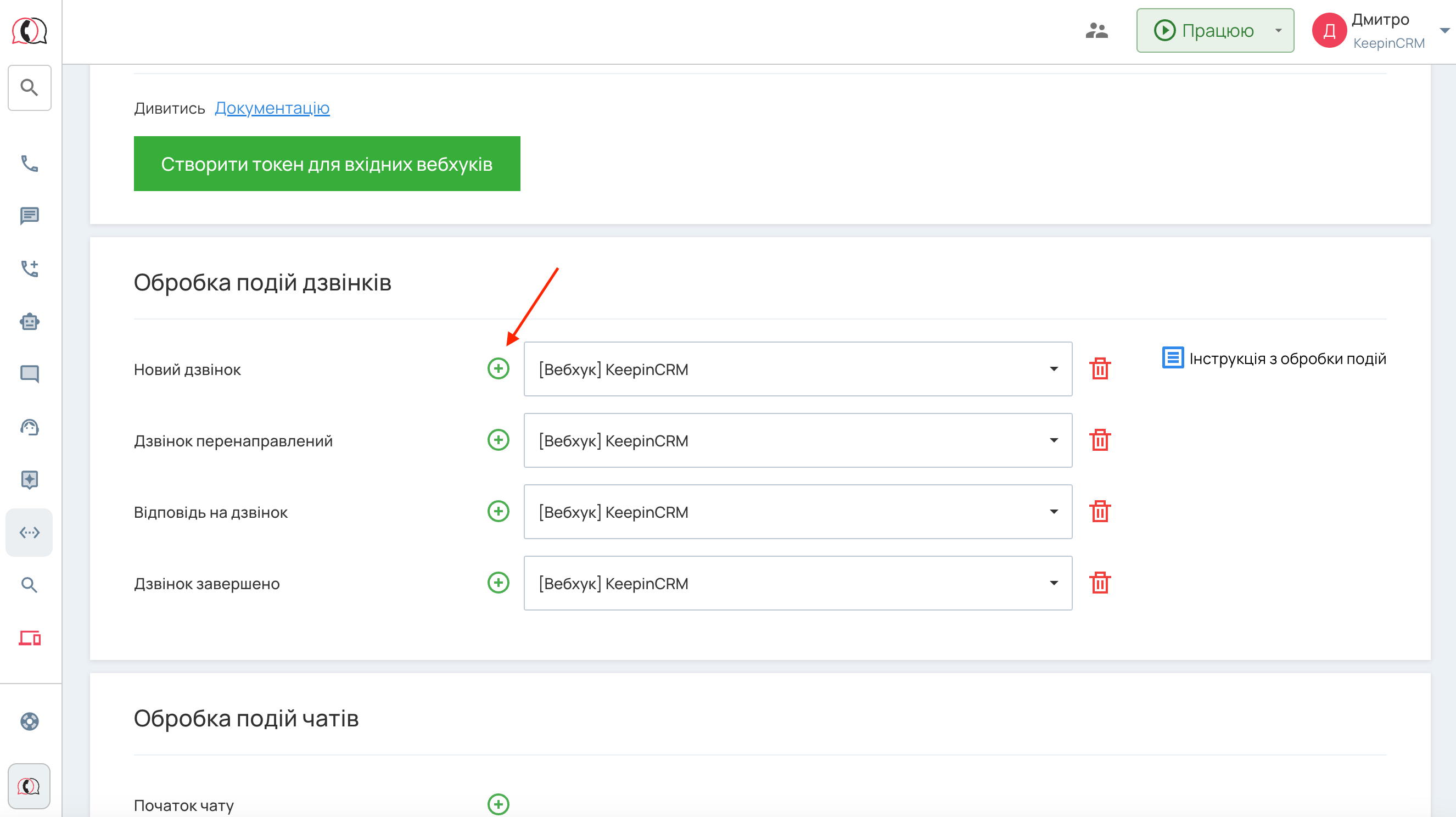Expand the Новий дзвінок webhook dropdown
1456x817 pixels.
[x=798, y=368]
